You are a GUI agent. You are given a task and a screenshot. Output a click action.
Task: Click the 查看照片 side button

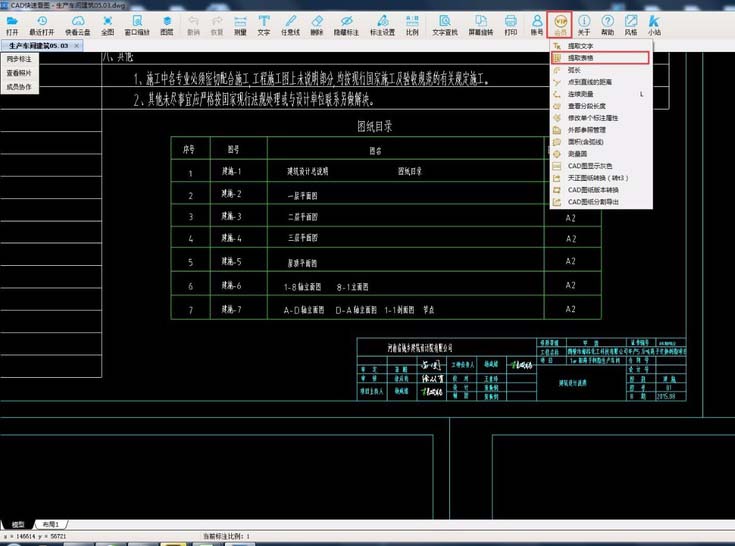[19, 73]
